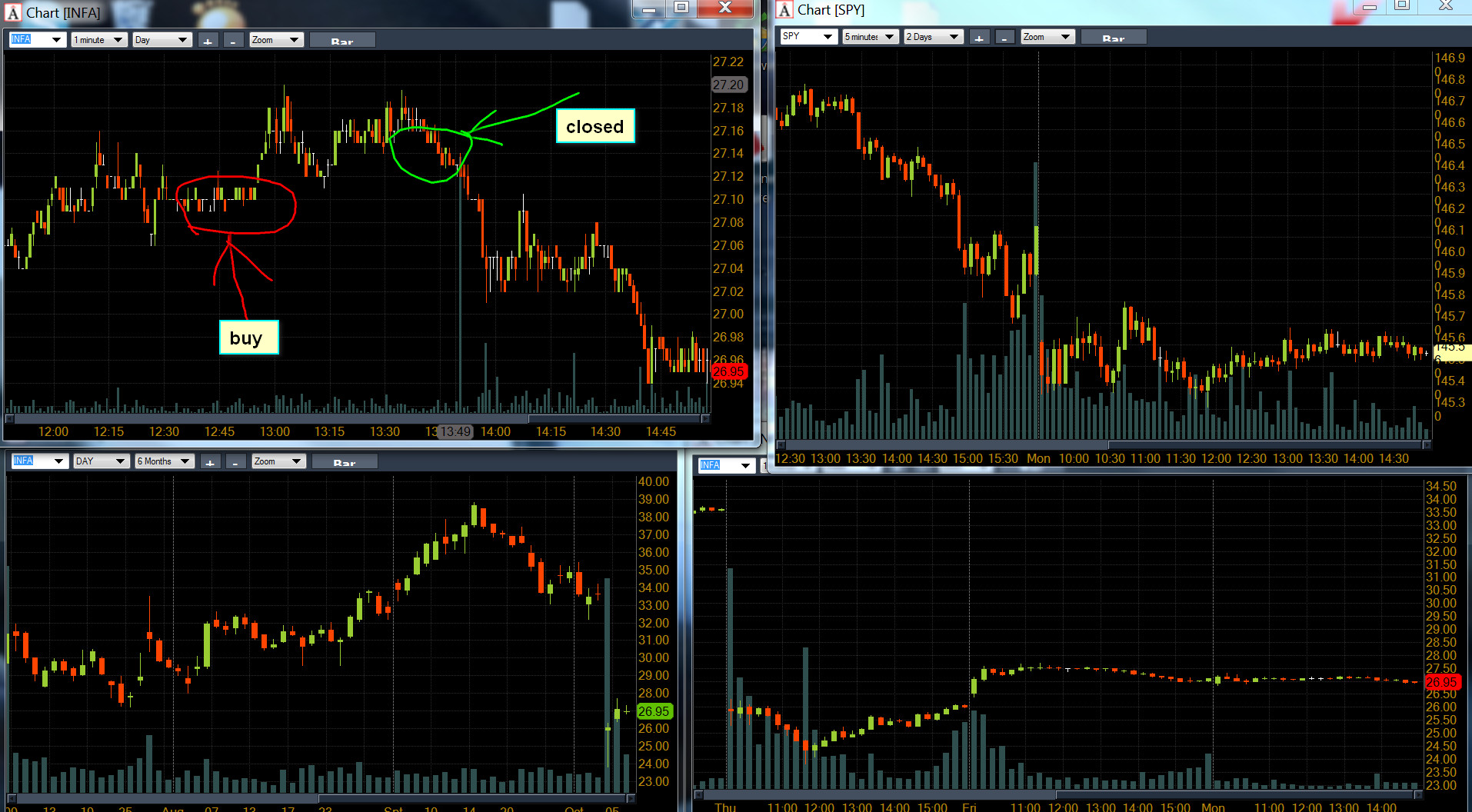Maximize the Chart [SPY] window
The width and height of the screenshot is (1472, 812).
(1402, 6)
